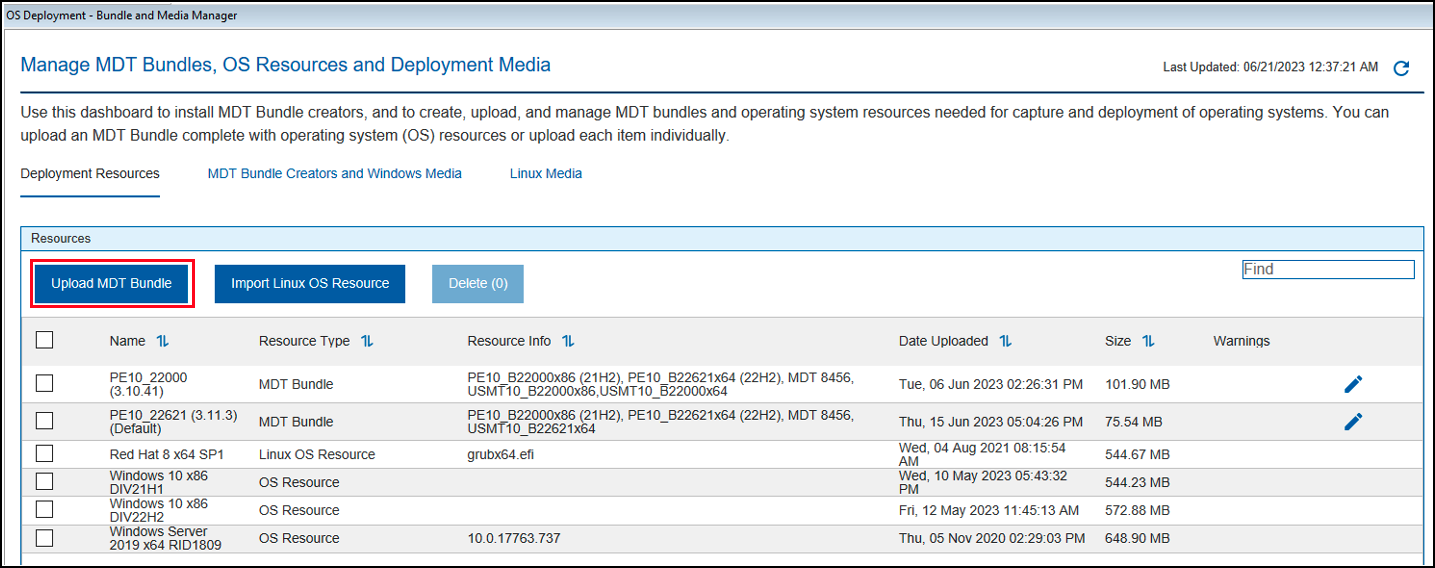Sort by Resource Info arrows

coord(568,341)
